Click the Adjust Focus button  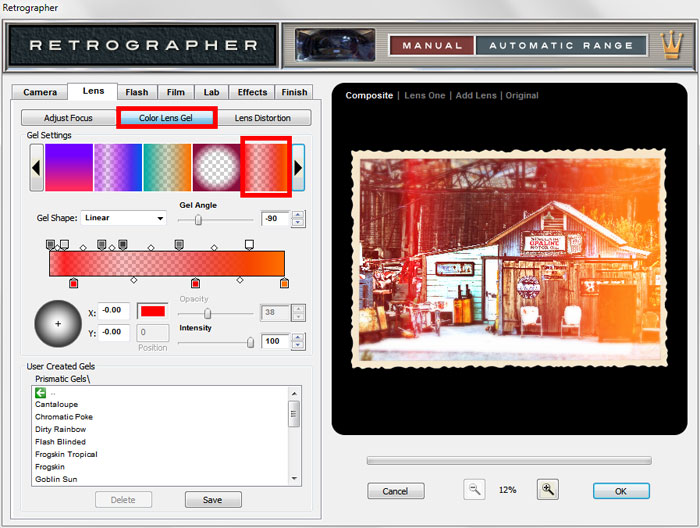point(68,118)
